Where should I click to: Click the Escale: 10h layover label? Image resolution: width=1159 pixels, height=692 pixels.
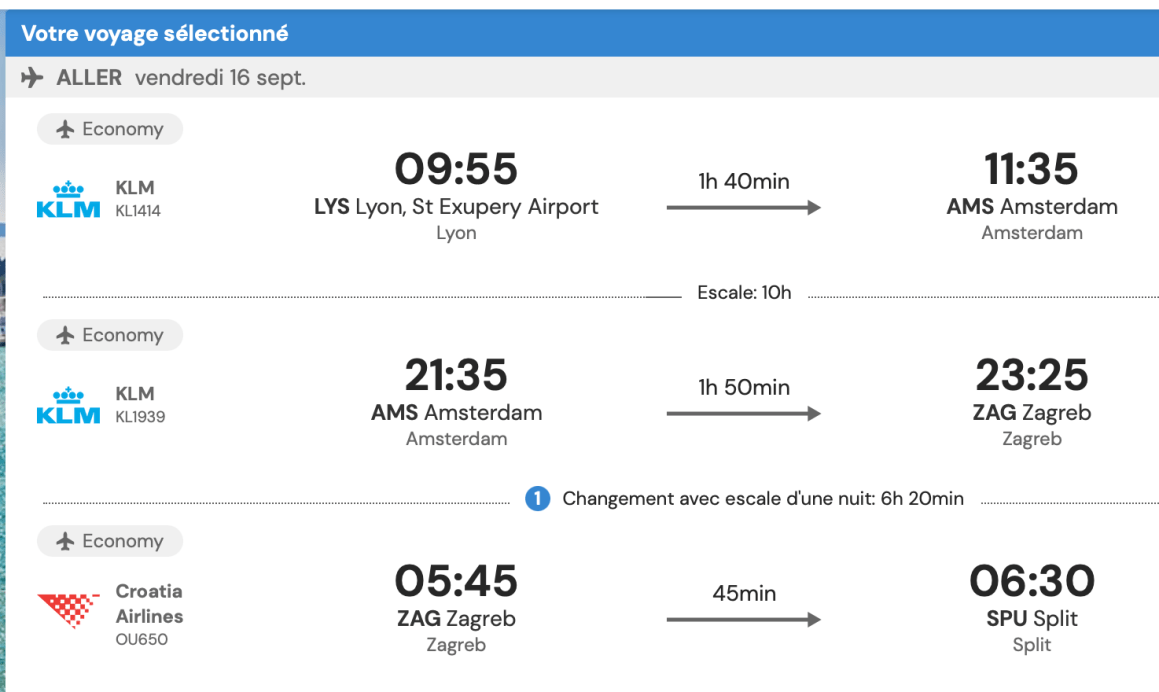point(744,293)
